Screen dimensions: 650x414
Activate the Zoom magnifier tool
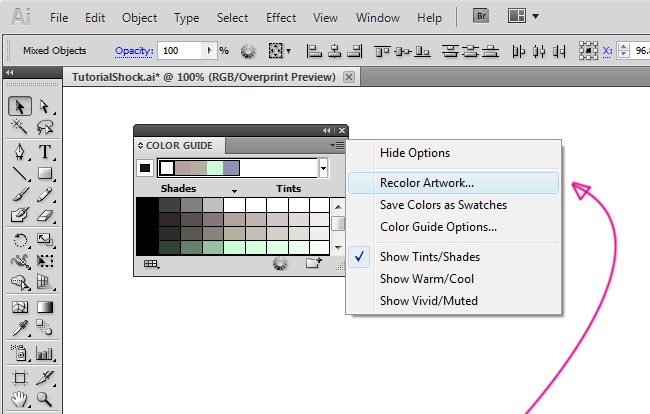click(45, 400)
